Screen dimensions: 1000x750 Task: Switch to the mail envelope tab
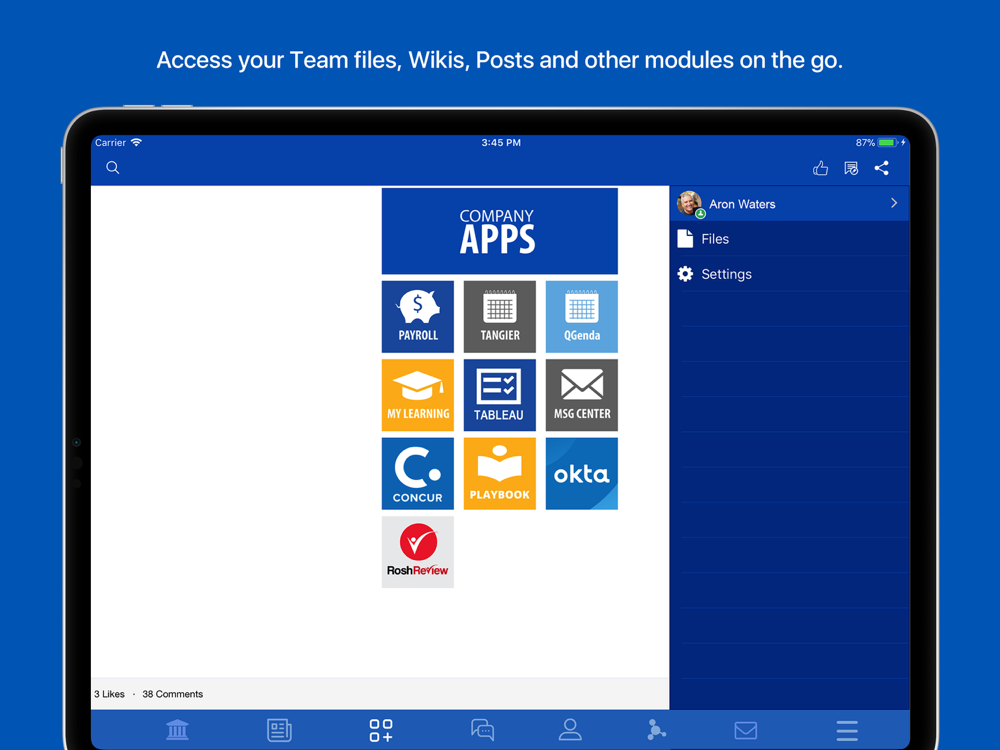[746, 730]
